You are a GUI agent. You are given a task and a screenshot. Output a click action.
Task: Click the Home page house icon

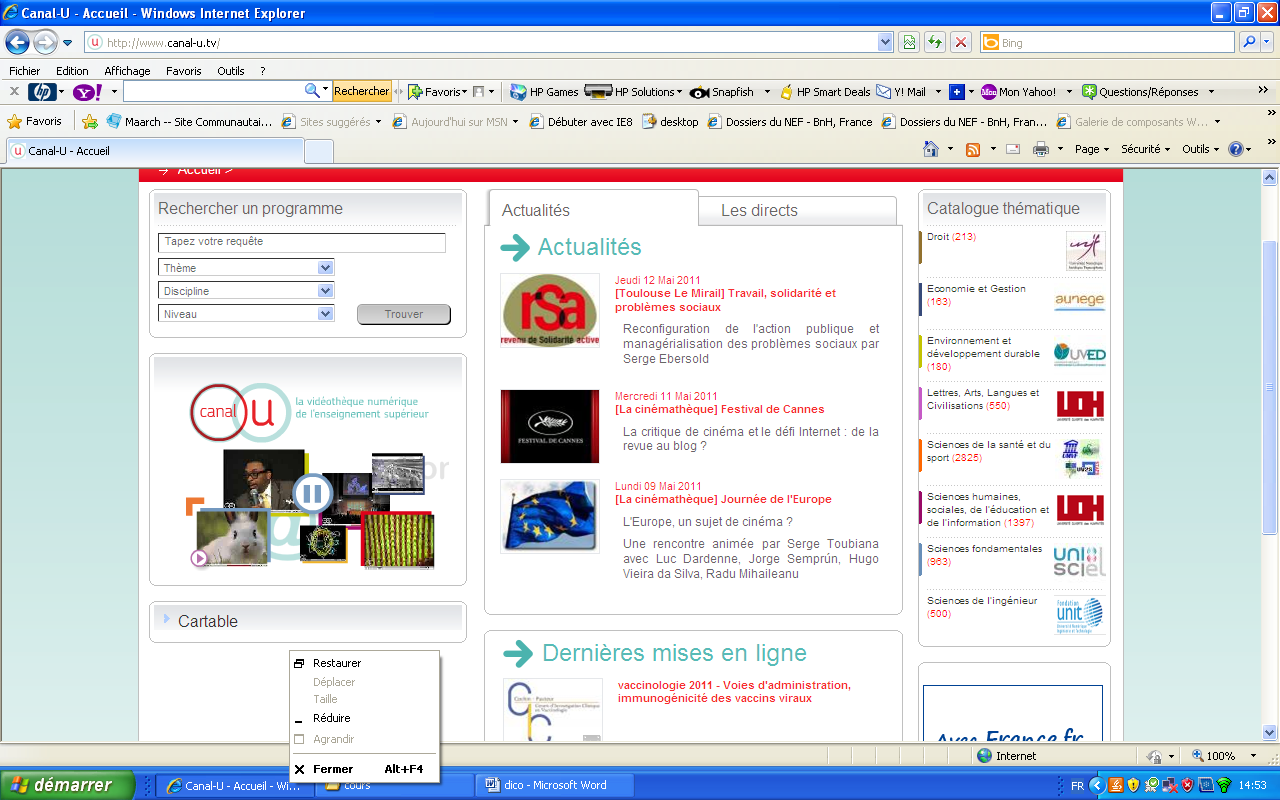click(931, 149)
